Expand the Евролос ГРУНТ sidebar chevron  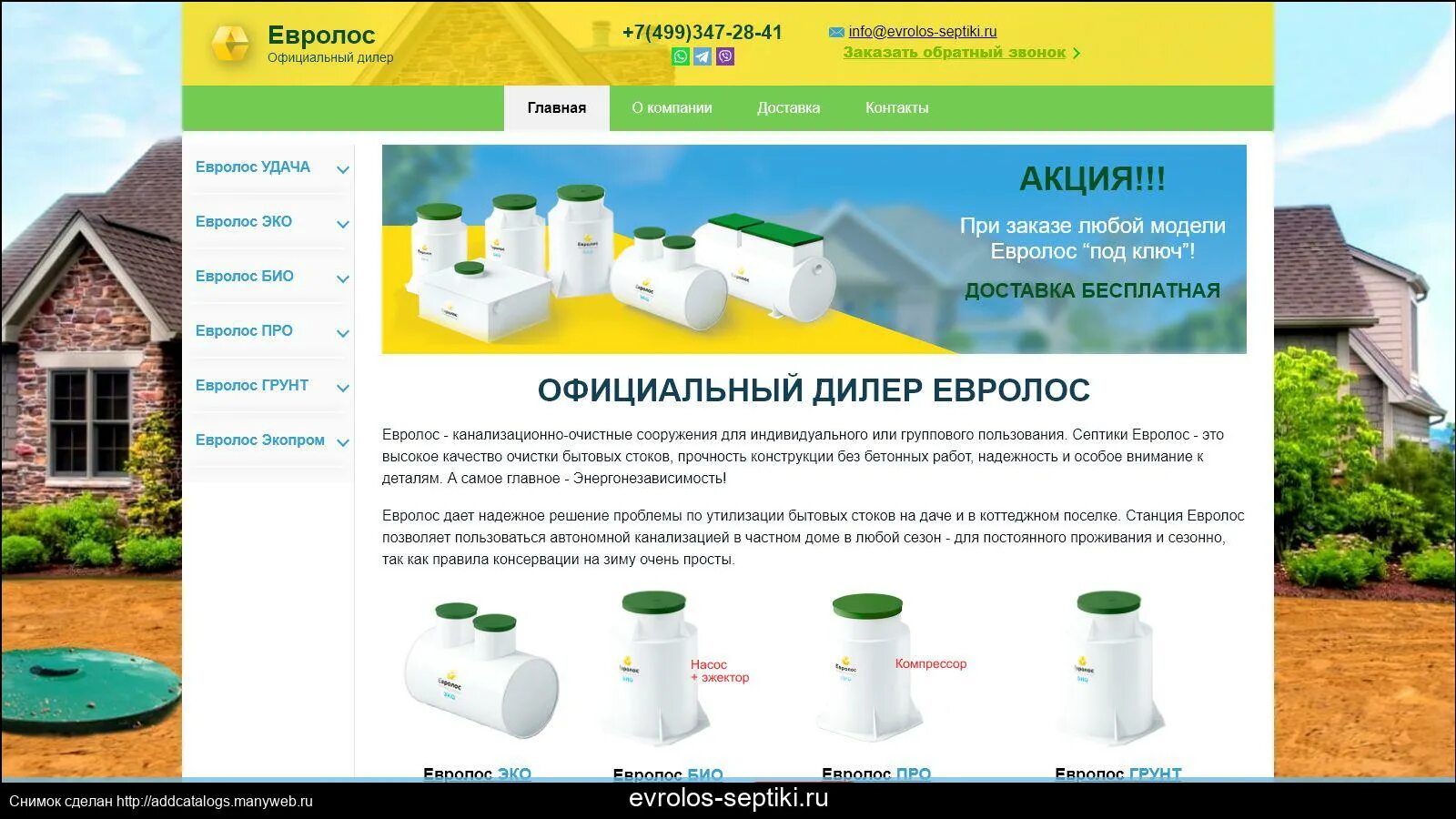click(343, 388)
